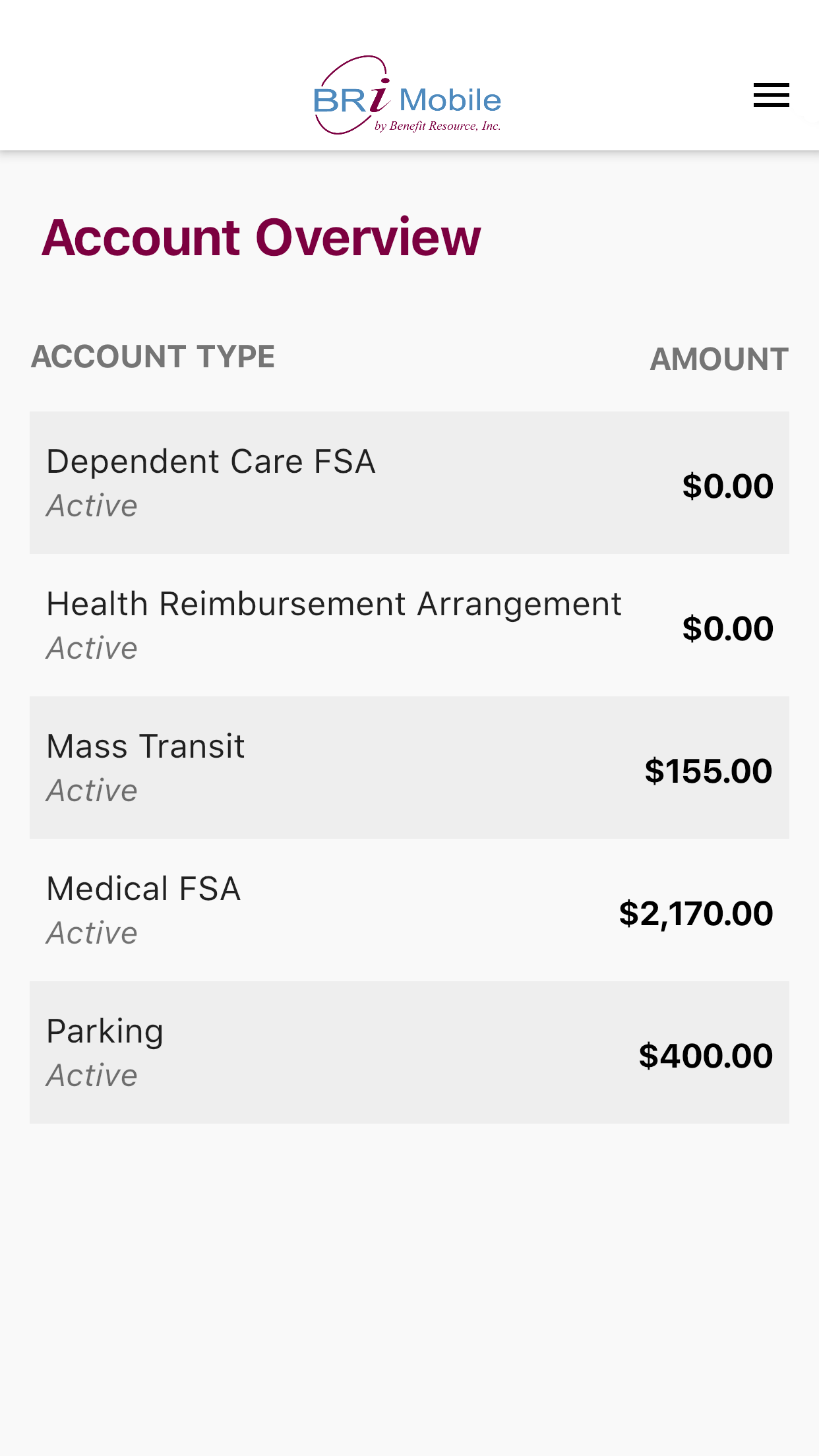The image size is (819, 1456).
Task: Tap the $400.00 Parking balance
Action: 706,1056
